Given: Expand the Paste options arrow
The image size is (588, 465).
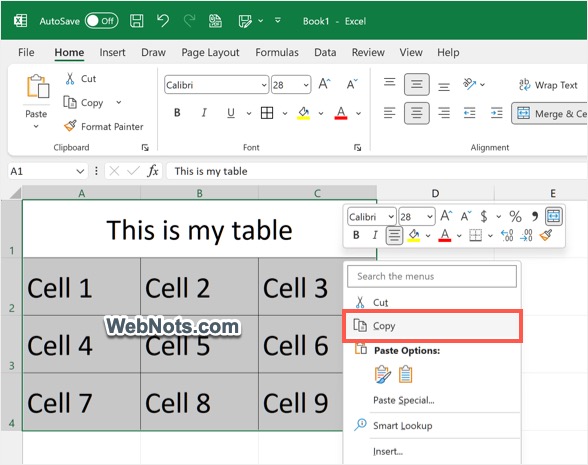Looking at the screenshot, I should click(36, 126).
